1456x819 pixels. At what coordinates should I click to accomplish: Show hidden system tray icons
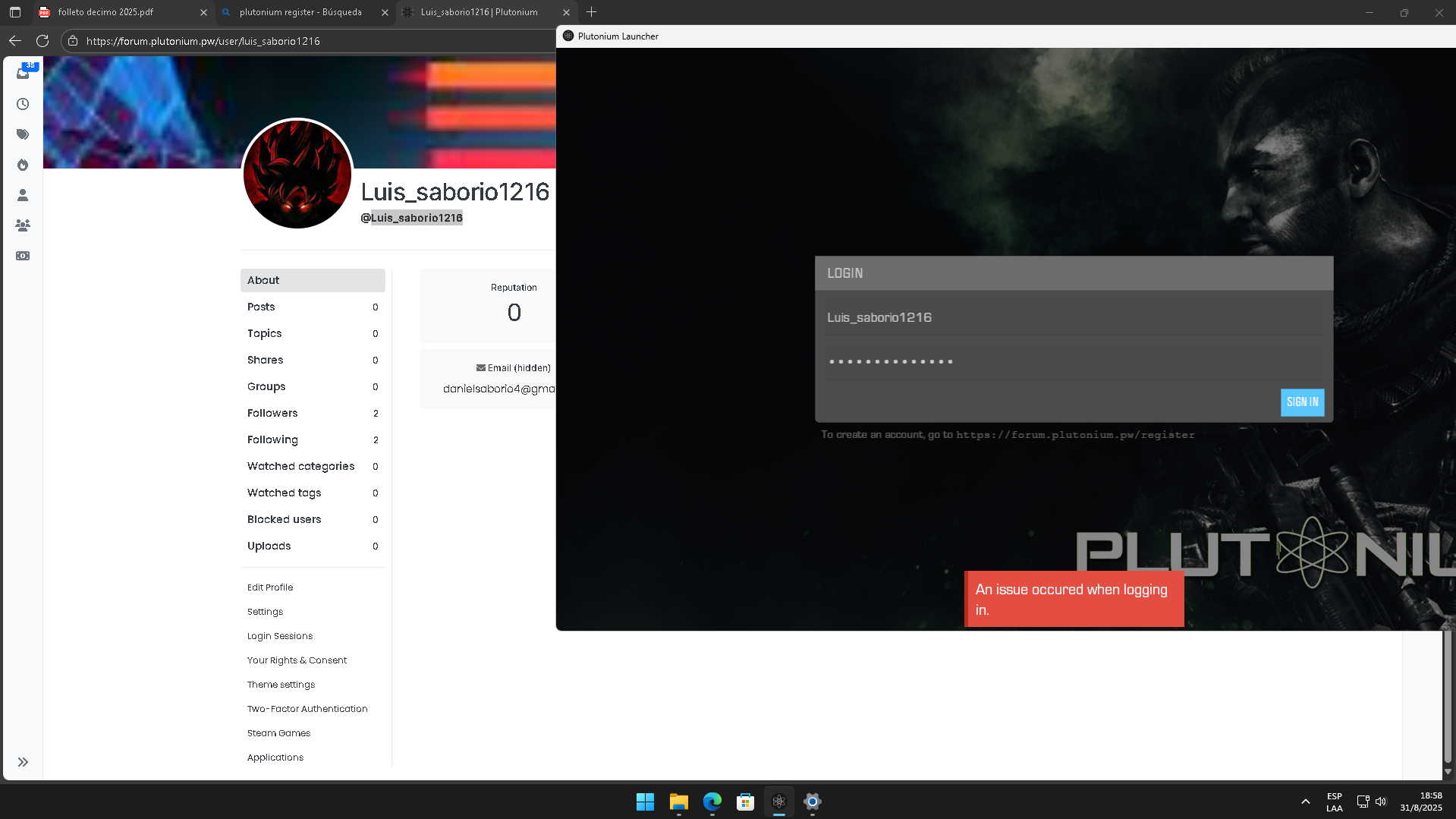pyautogui.click(x=1305, y=802)
